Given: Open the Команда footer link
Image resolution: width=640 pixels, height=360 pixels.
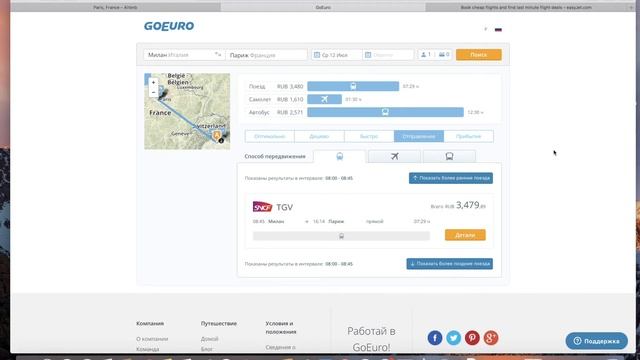Looking at the screenshot, I should (148, 349).
